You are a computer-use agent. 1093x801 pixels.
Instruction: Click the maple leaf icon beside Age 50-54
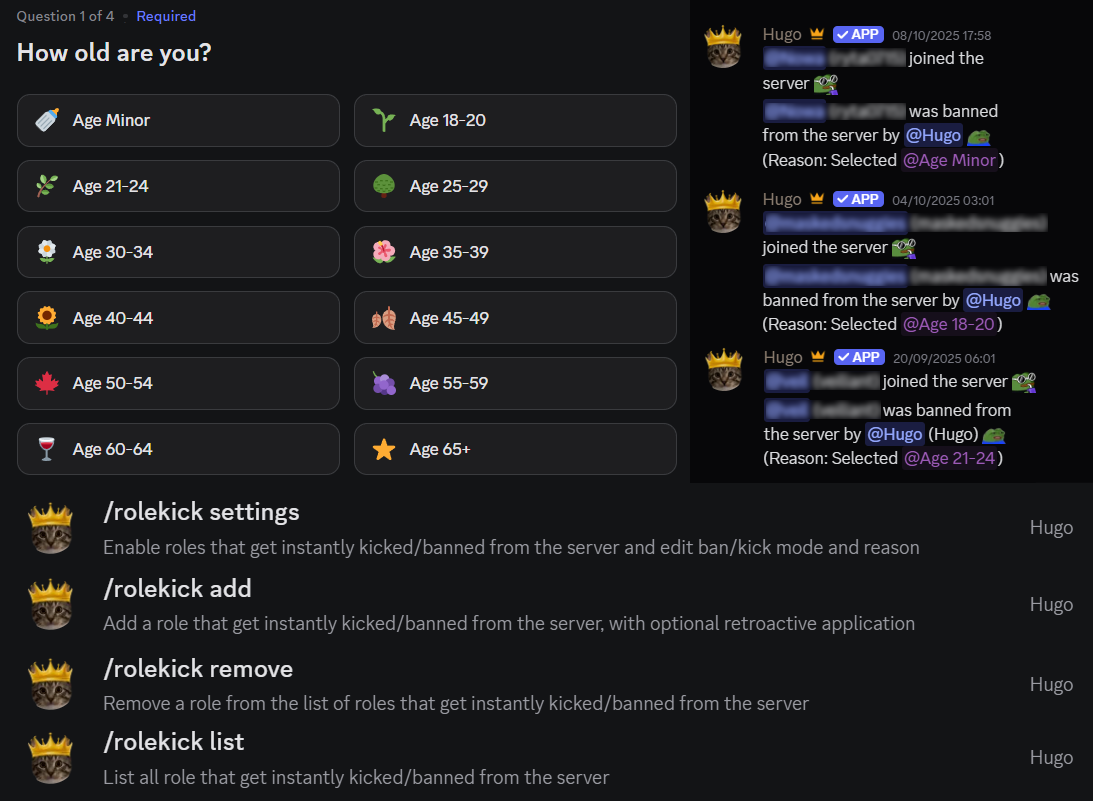(x=46, y=384)
